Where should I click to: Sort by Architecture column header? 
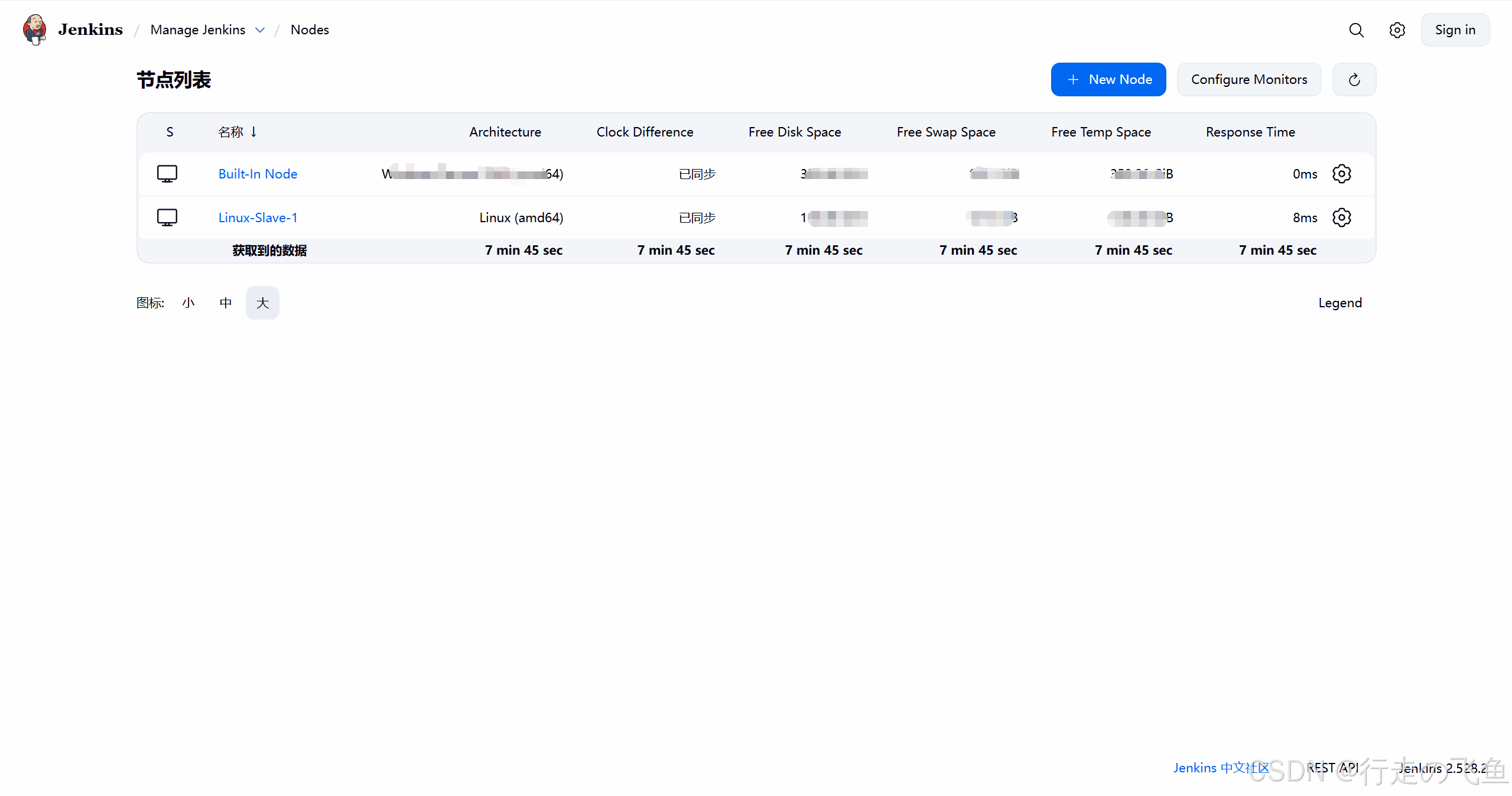click(505, 132)
